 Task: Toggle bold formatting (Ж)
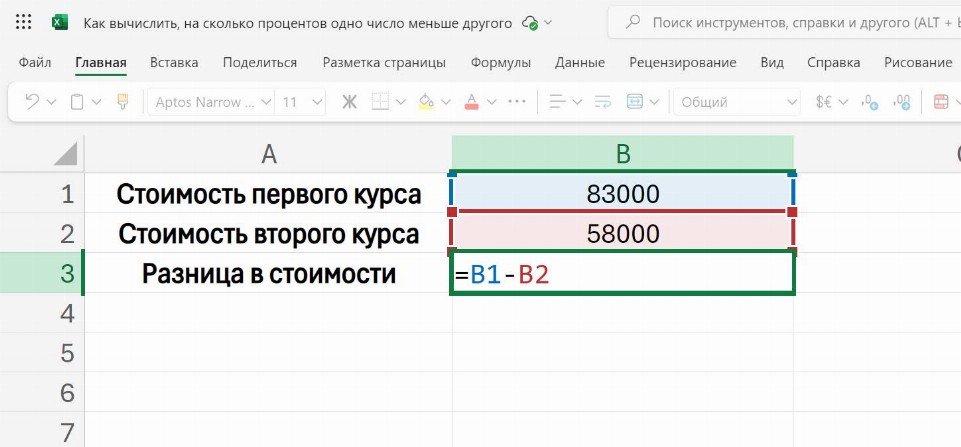pyautogui.click(x=349, y=102)
